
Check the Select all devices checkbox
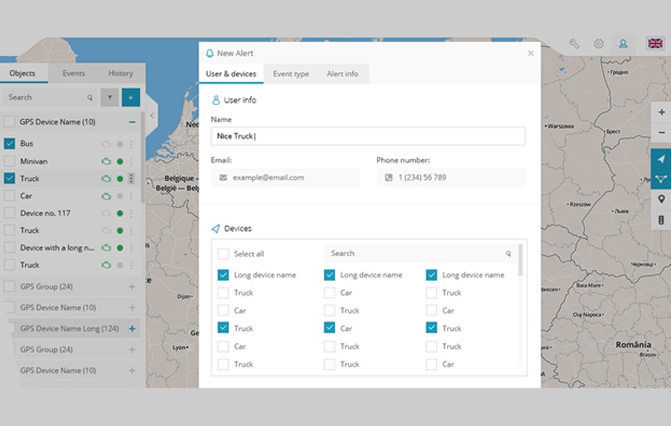(223, 254)
